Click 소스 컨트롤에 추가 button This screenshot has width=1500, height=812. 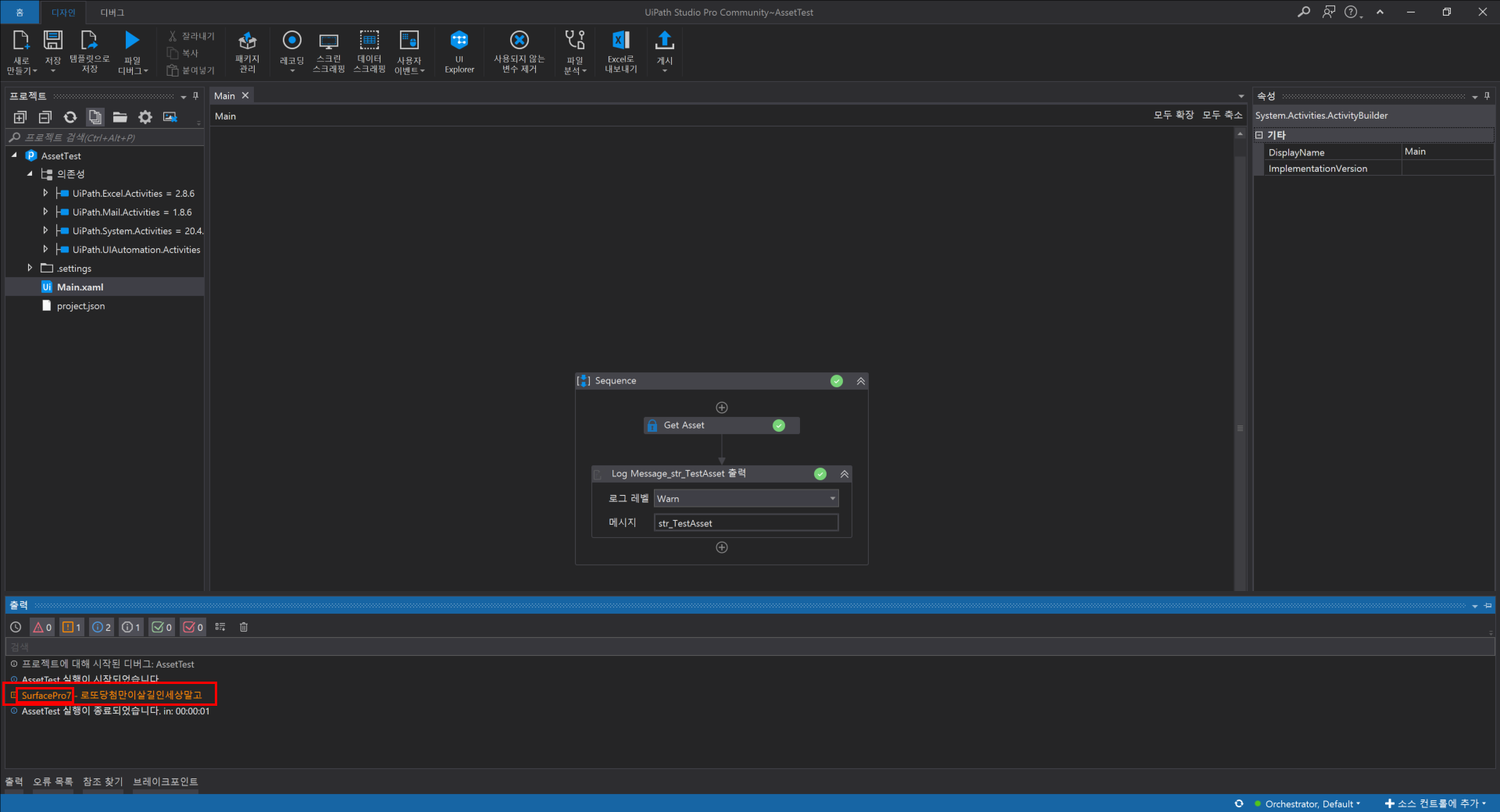1436,803
